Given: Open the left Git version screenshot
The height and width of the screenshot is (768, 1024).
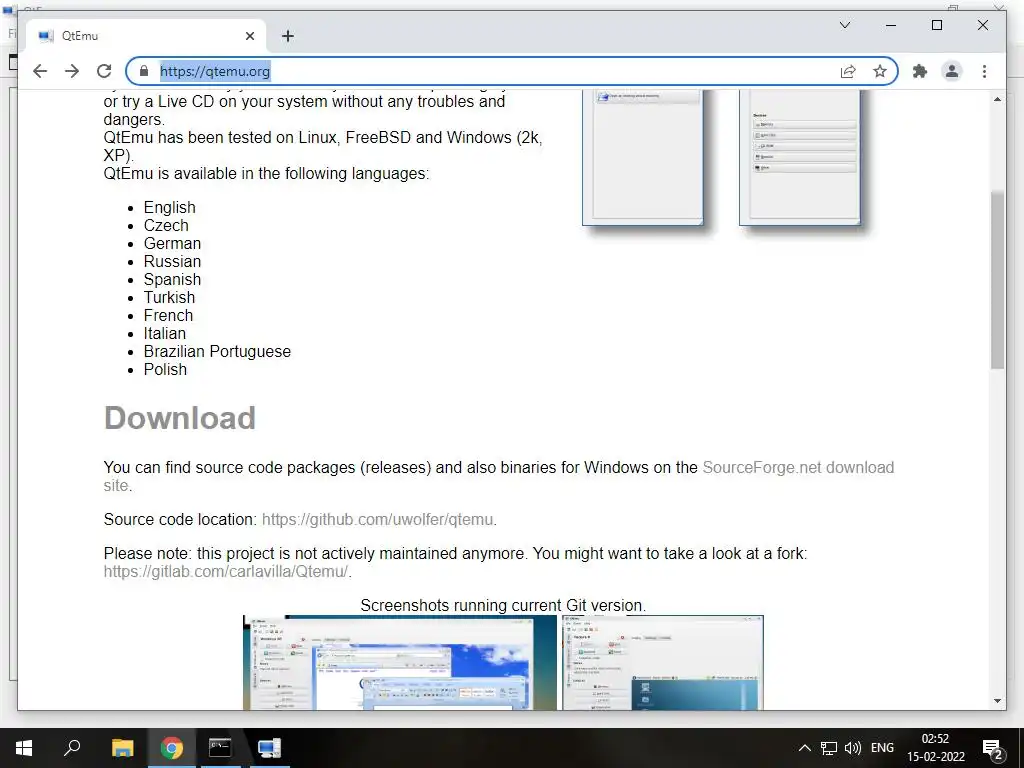Looking at the screenshot, I should coord(400,662).
